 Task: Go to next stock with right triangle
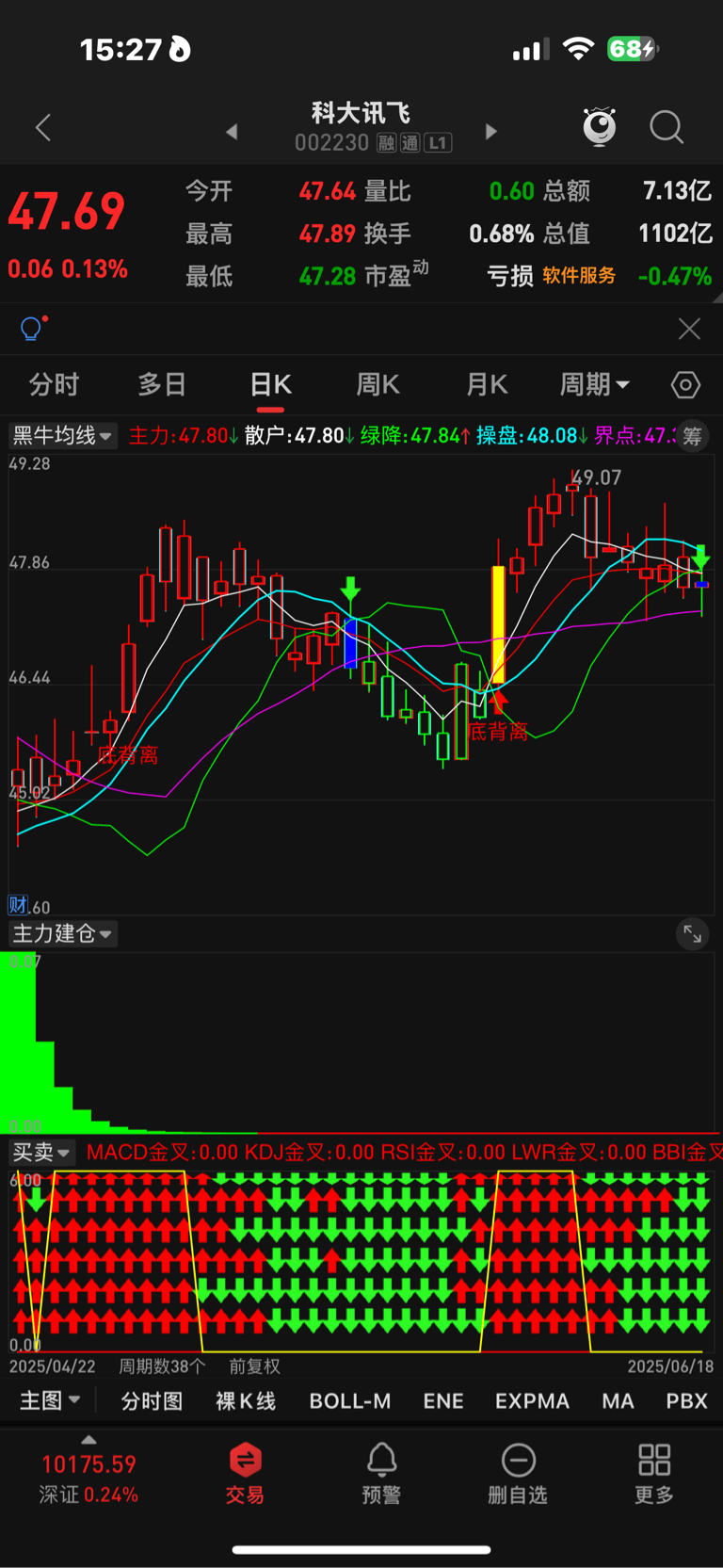point(490,131)
